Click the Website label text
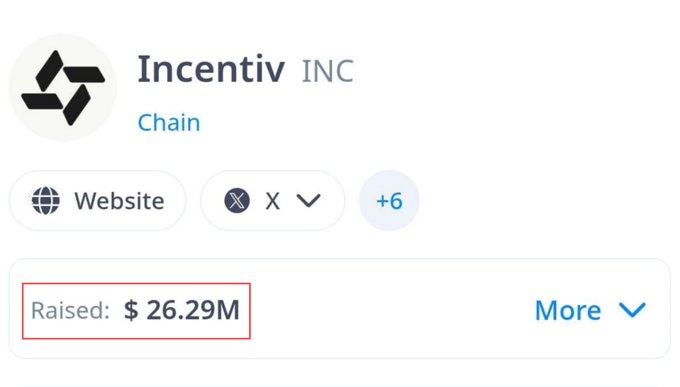This screenshot has height=387, width=680. tap(119, 201)
